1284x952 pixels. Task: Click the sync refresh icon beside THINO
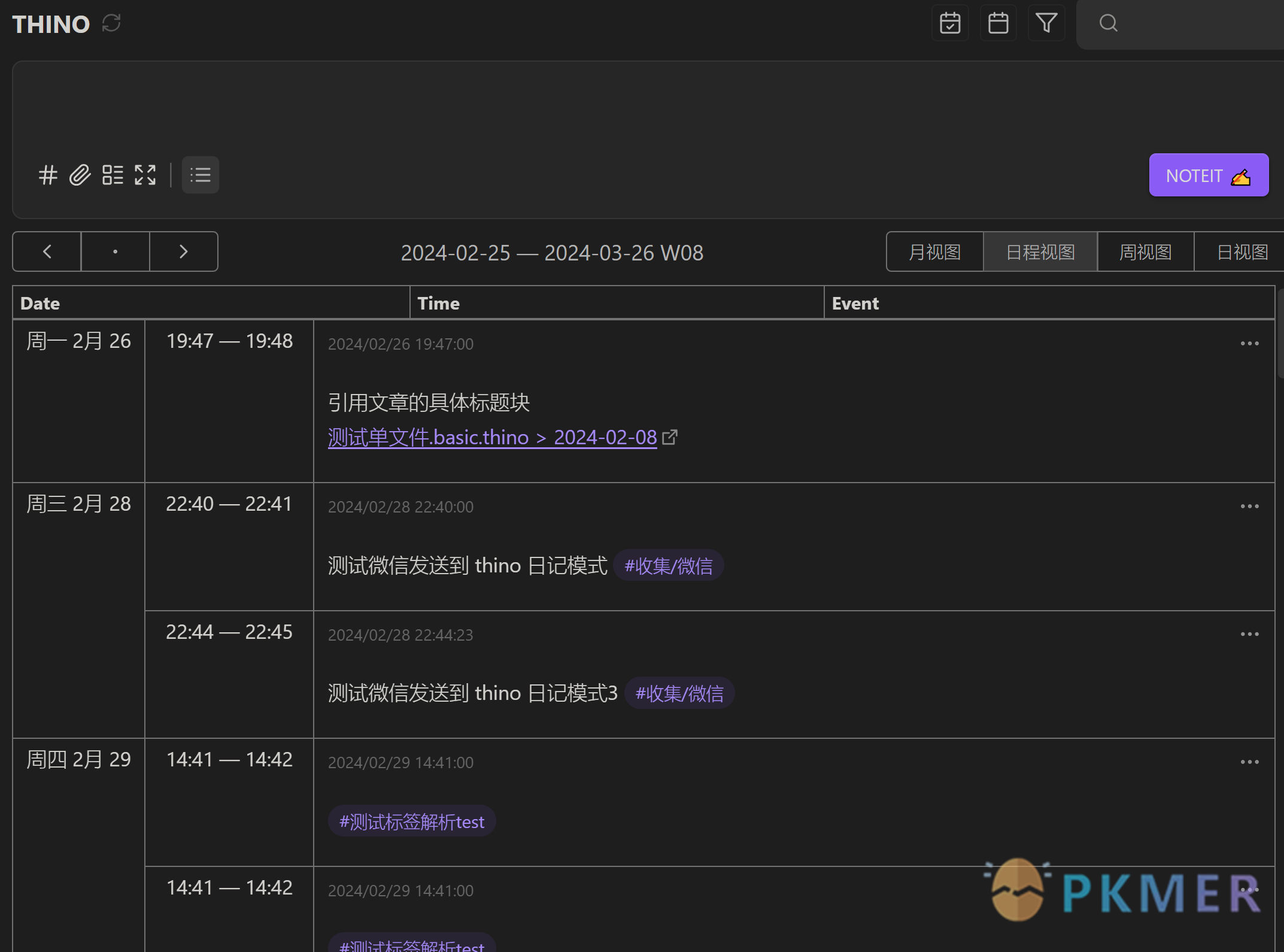point(111,23)
